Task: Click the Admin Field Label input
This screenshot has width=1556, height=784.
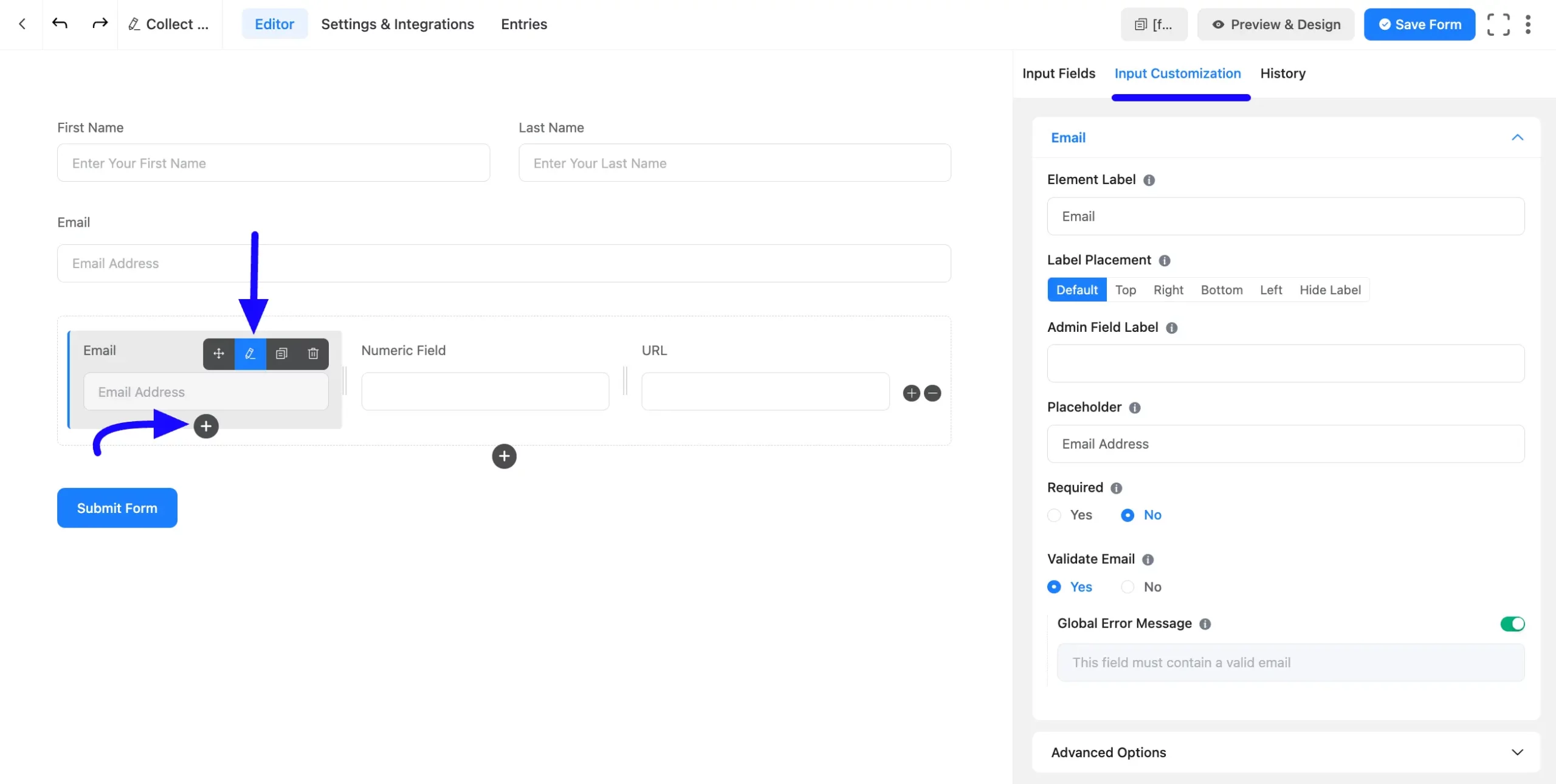Action: [x=1286, y=363]
